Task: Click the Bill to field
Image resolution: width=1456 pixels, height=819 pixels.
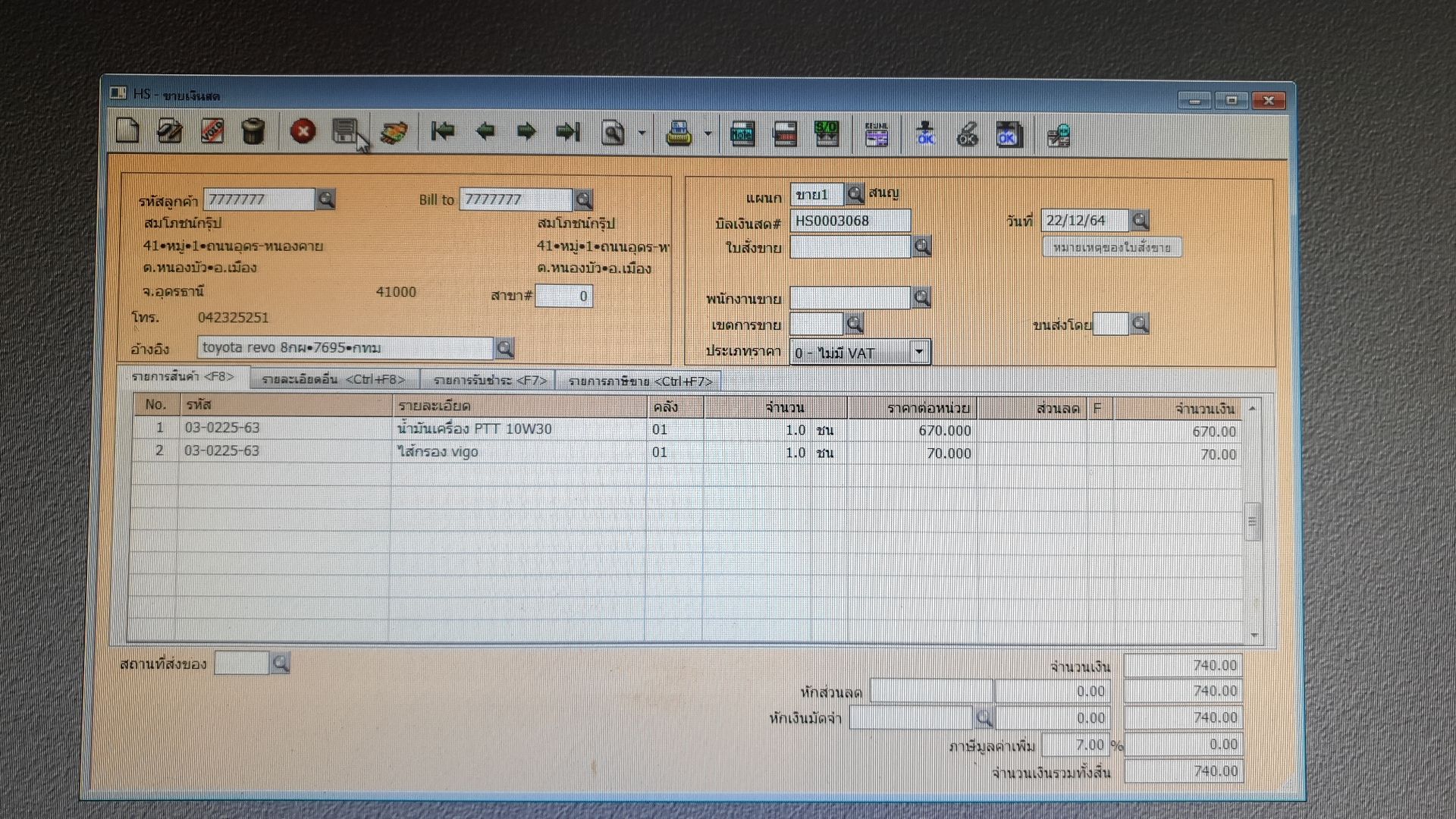Action: (516, 199)
